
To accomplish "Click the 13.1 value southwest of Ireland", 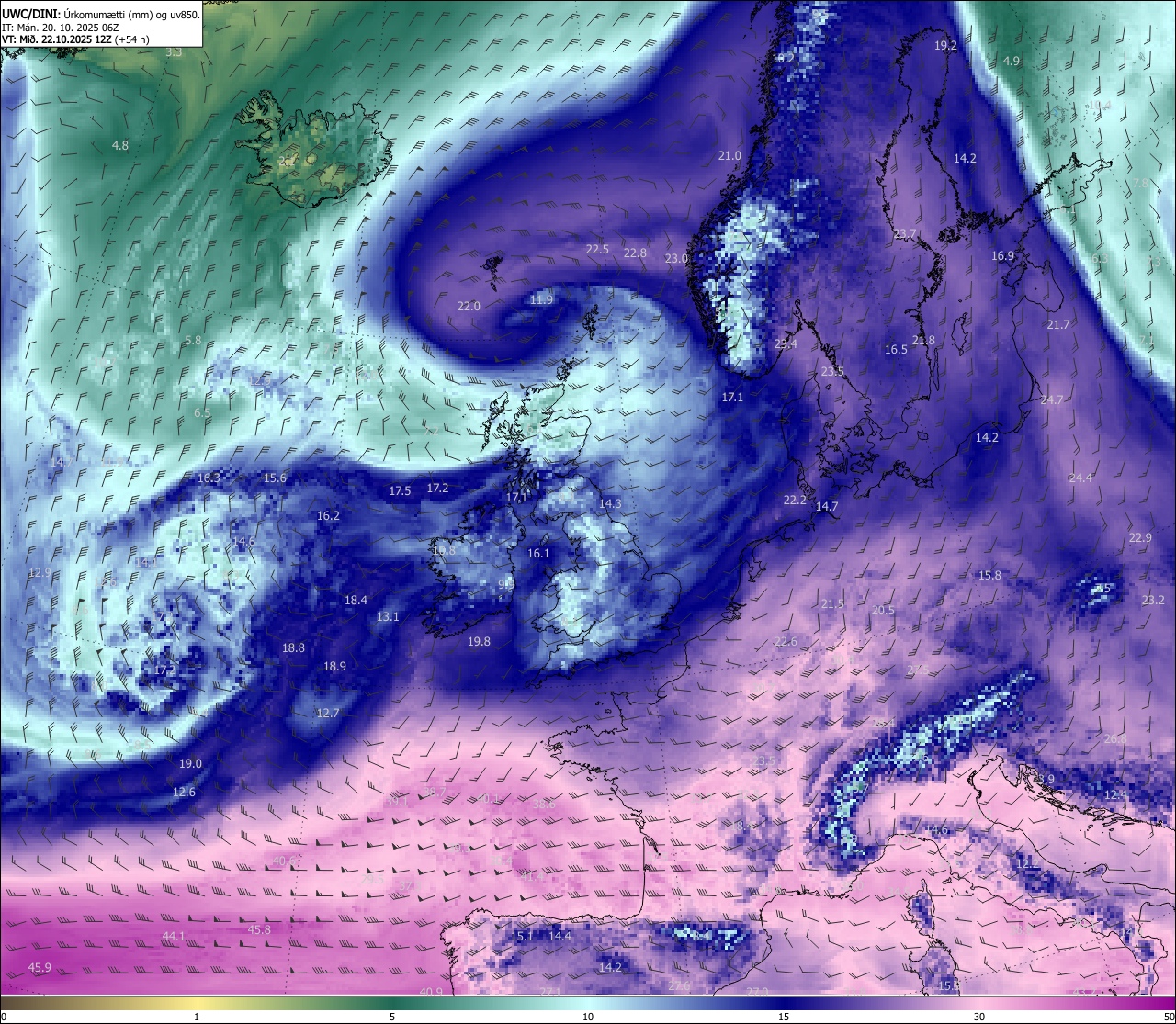I will [x=388, y=616].
